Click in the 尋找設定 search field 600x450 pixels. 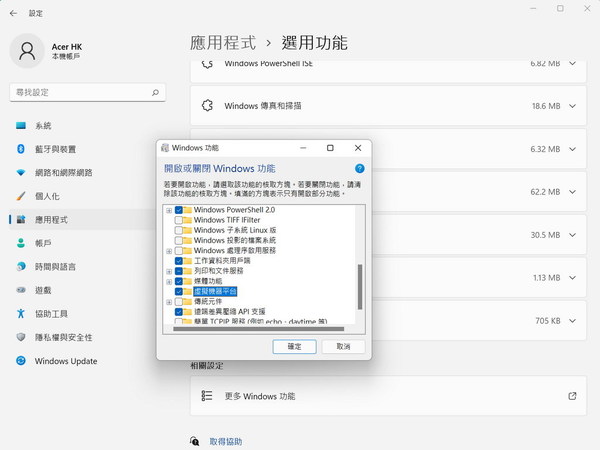(87, 92)
